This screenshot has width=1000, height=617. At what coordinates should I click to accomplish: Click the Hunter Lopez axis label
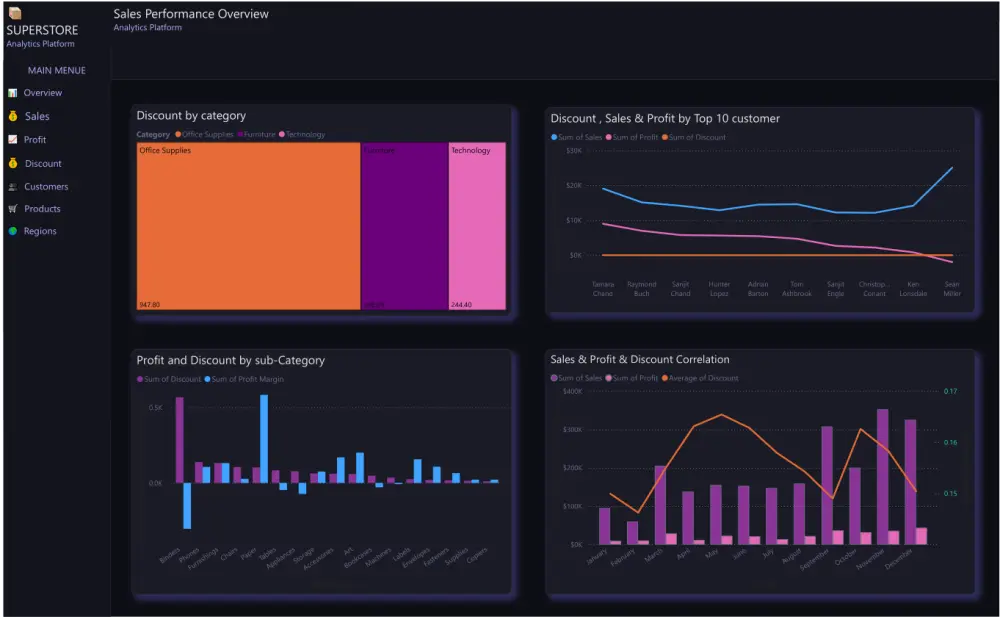[719, 289]
